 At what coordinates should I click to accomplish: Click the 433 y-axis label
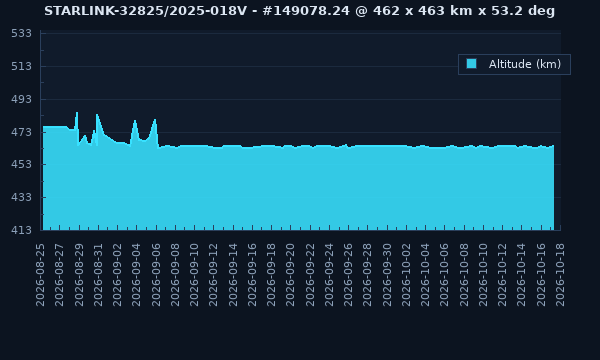point(21,197)
